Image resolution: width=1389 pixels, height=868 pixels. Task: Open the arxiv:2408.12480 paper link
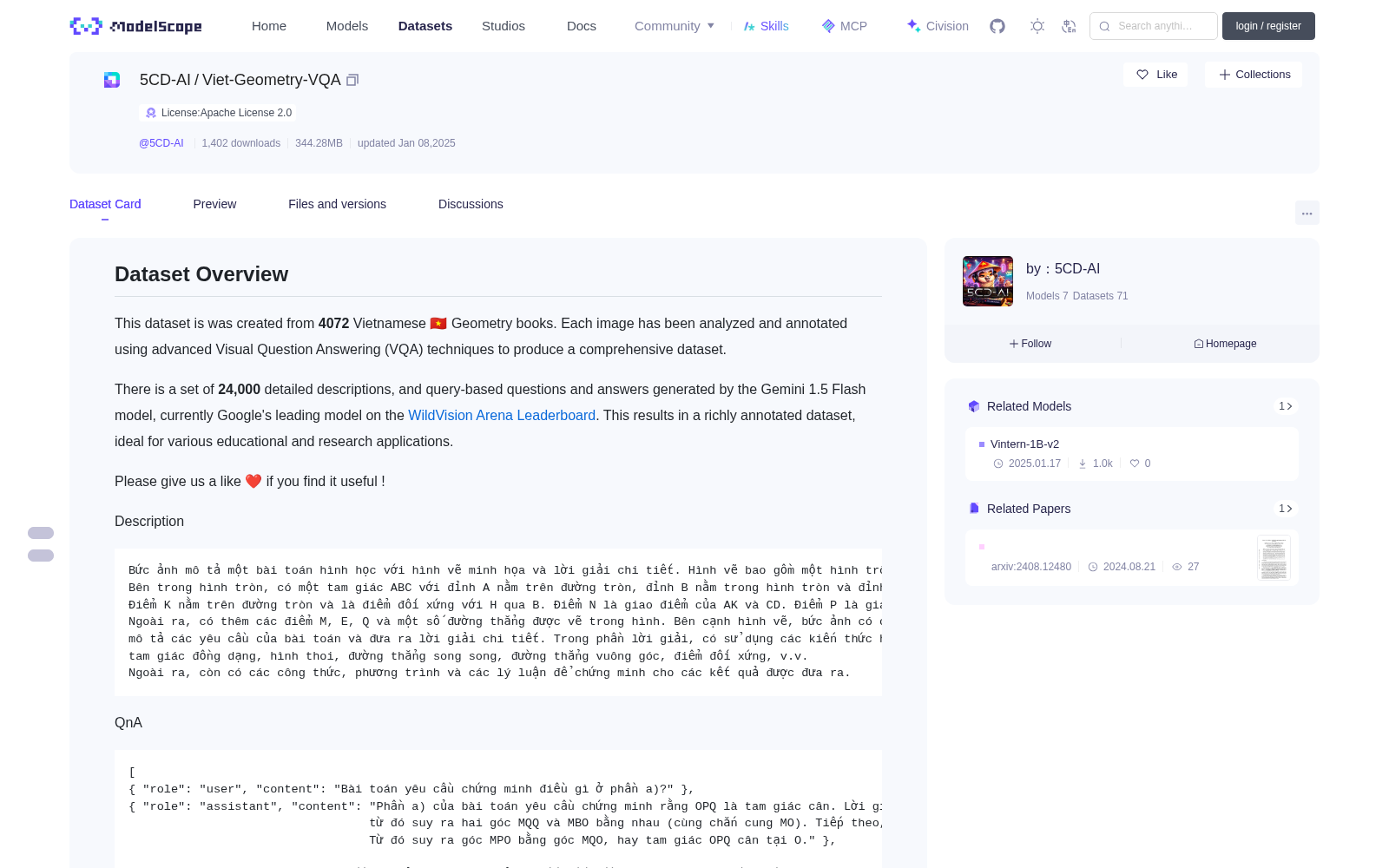[x=1031, y=567]
